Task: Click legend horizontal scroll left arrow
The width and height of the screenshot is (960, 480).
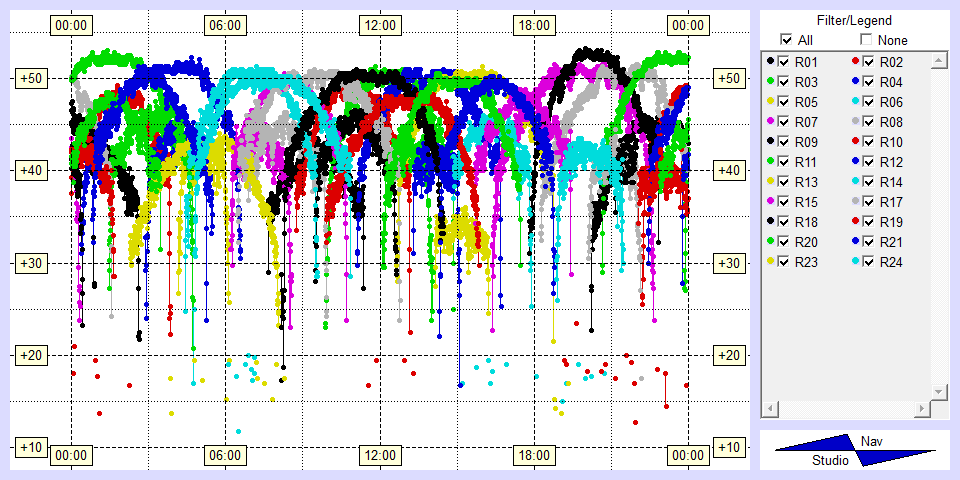Action: (x=770, y=409)
